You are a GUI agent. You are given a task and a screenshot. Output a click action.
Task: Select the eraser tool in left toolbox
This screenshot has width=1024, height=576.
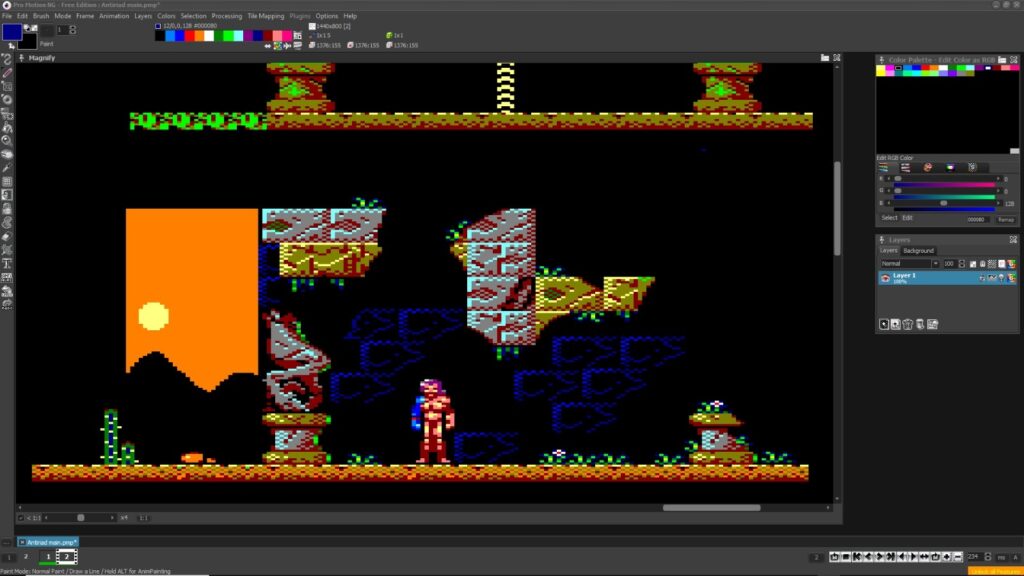click(x=7, y=236)
